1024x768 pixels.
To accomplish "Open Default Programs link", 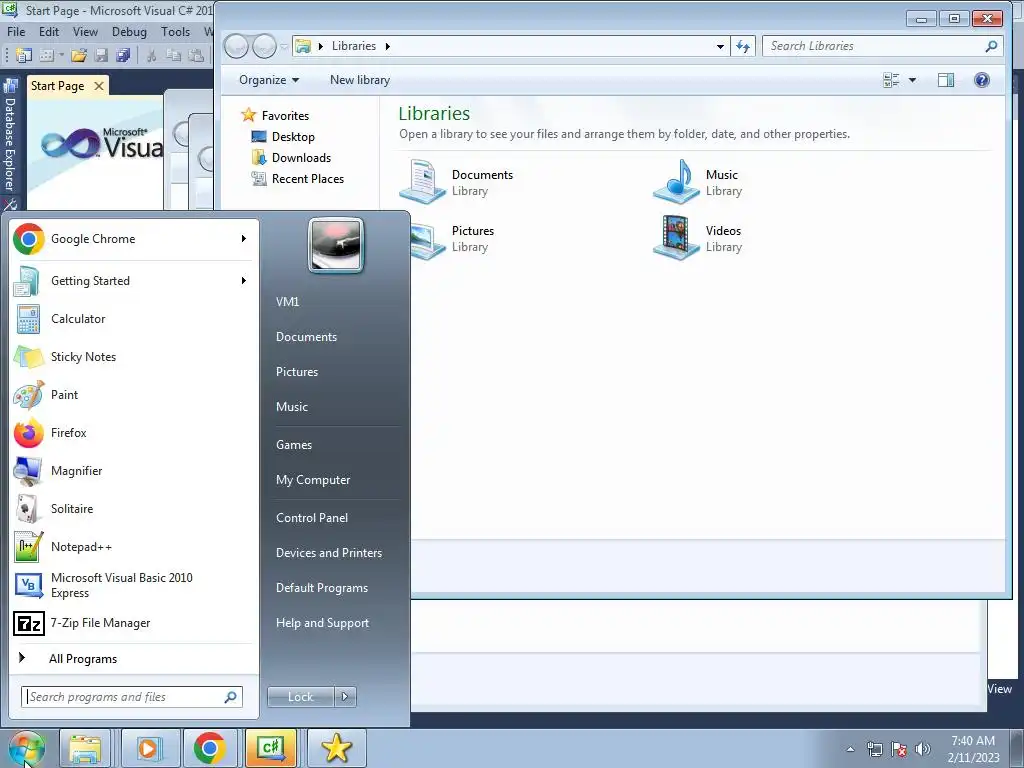I will click(x=321, y=588).
